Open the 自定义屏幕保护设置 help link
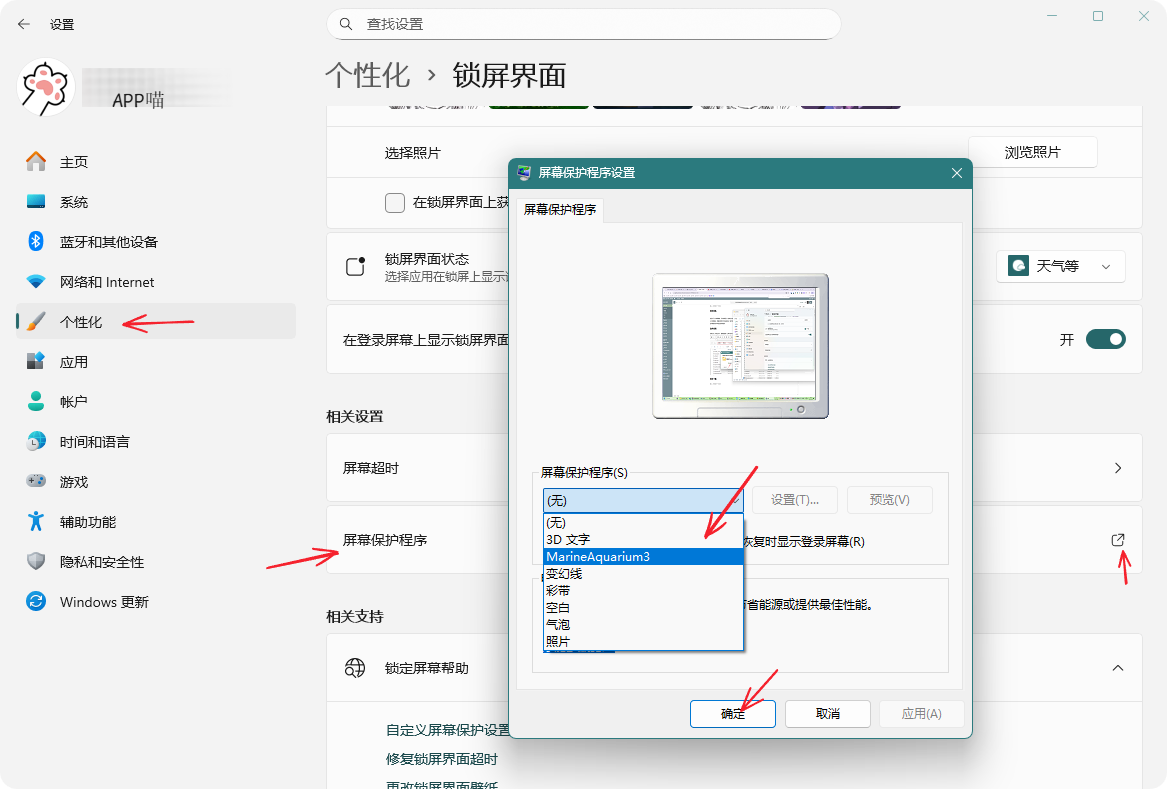1167x789 pixels. pos(448,730)
